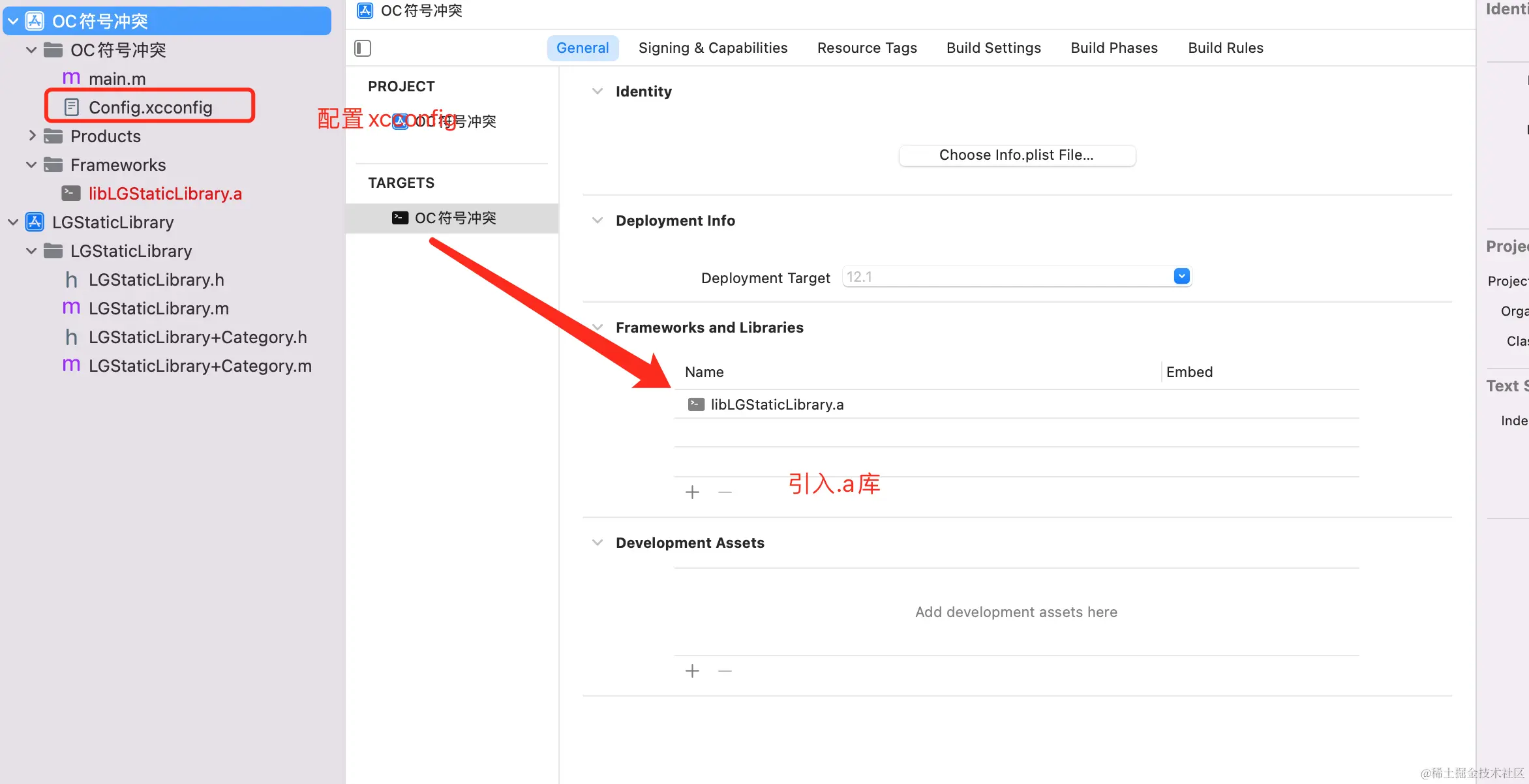Switch to the Signing & Capabilities tab

tap(712, 48)
